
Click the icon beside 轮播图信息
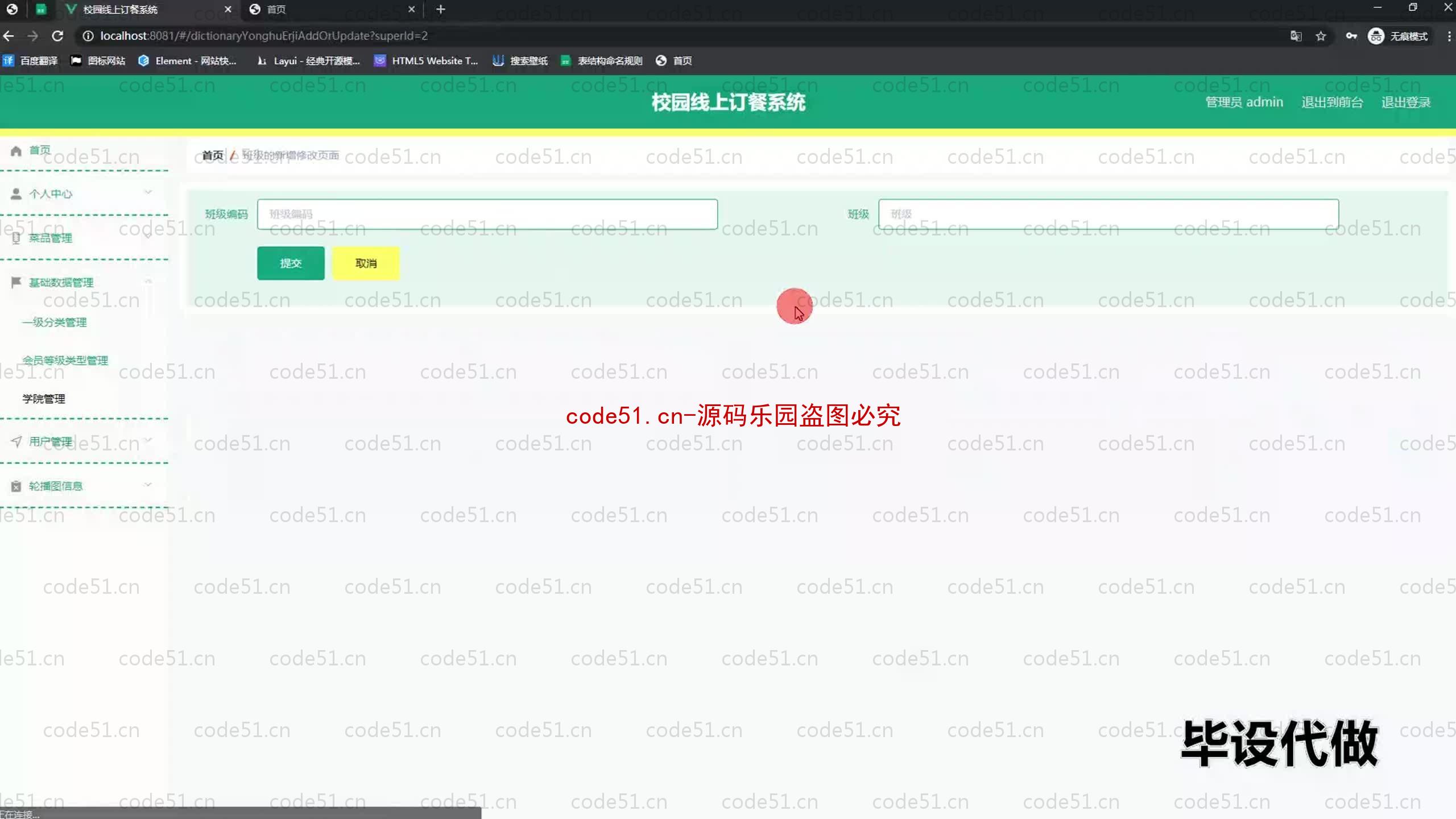point(16,486)
